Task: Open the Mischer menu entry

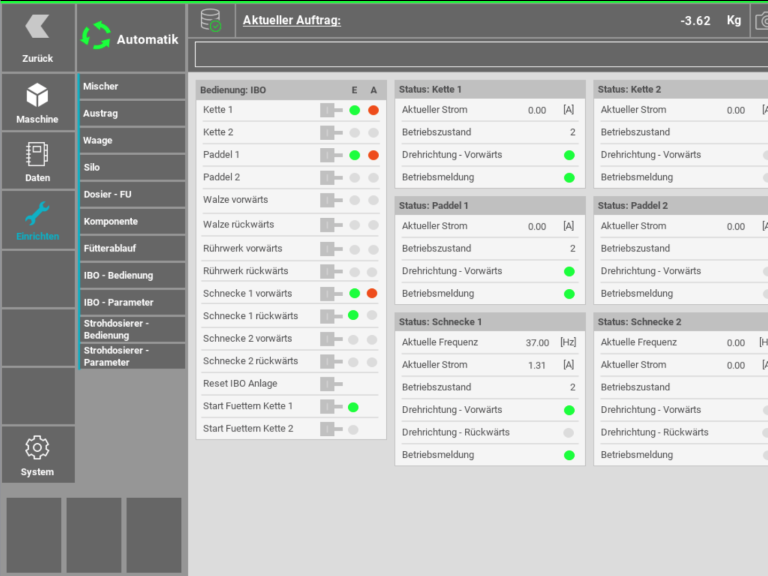Action: [131, 87]
